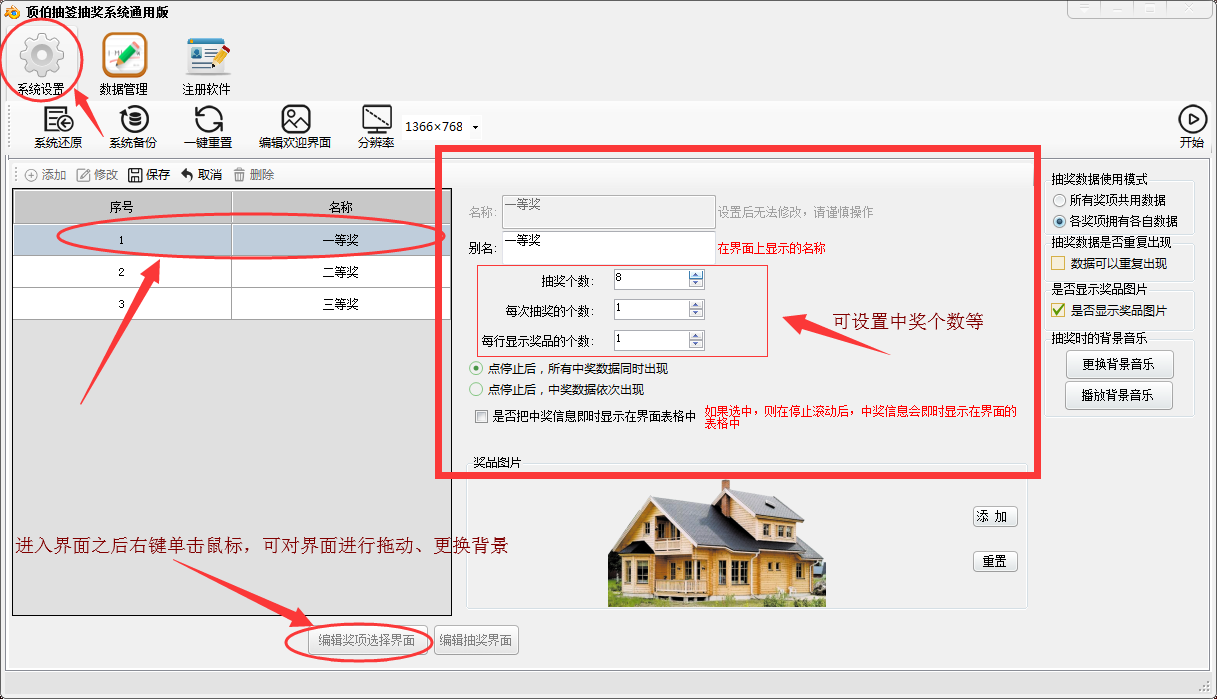Click 编辑抽奖界面 button
This screenshot has width=1217, height=699.
click(476, 641)
